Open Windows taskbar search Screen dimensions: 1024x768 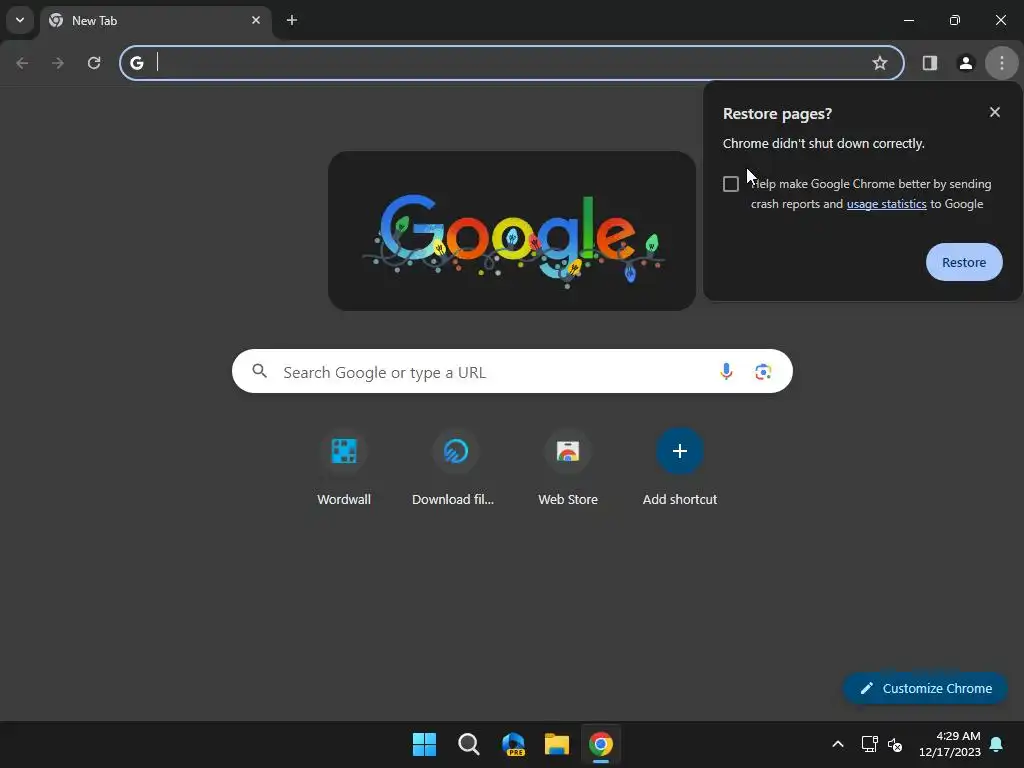tap(469, 744)
